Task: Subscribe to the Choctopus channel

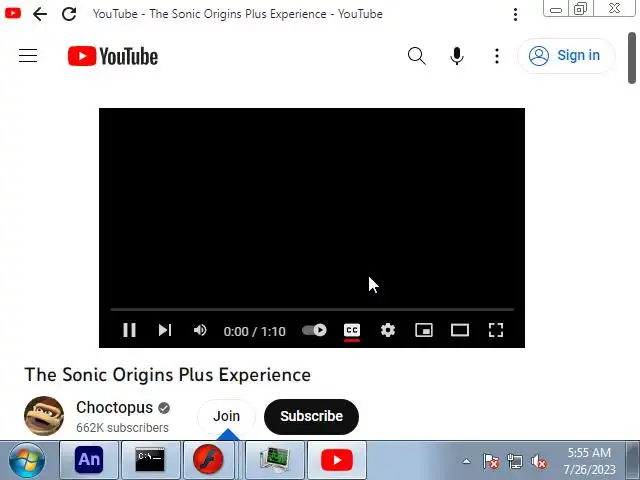Action: click(x=311, y=416)
